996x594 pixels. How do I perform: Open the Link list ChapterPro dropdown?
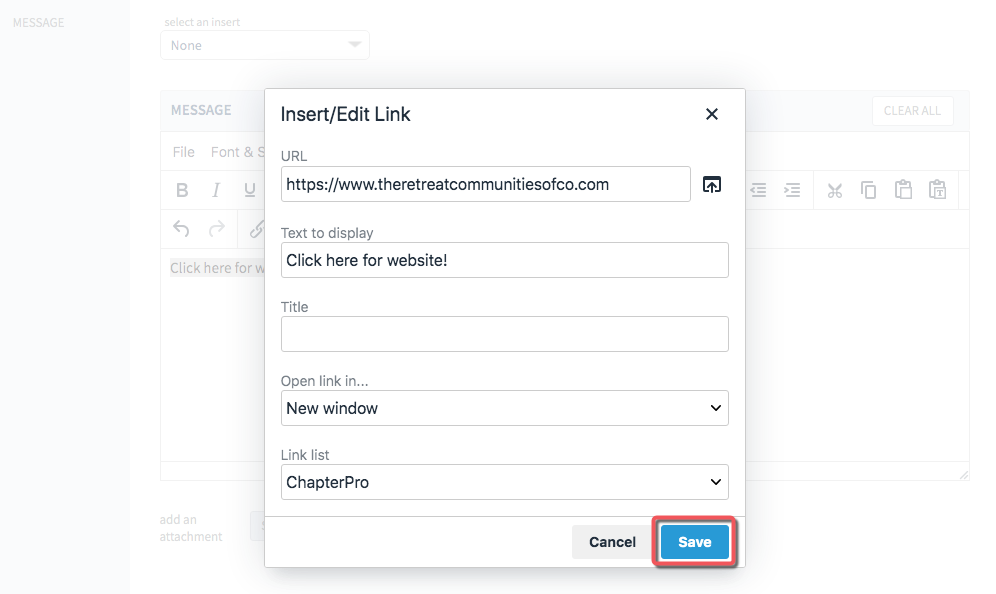504,482
